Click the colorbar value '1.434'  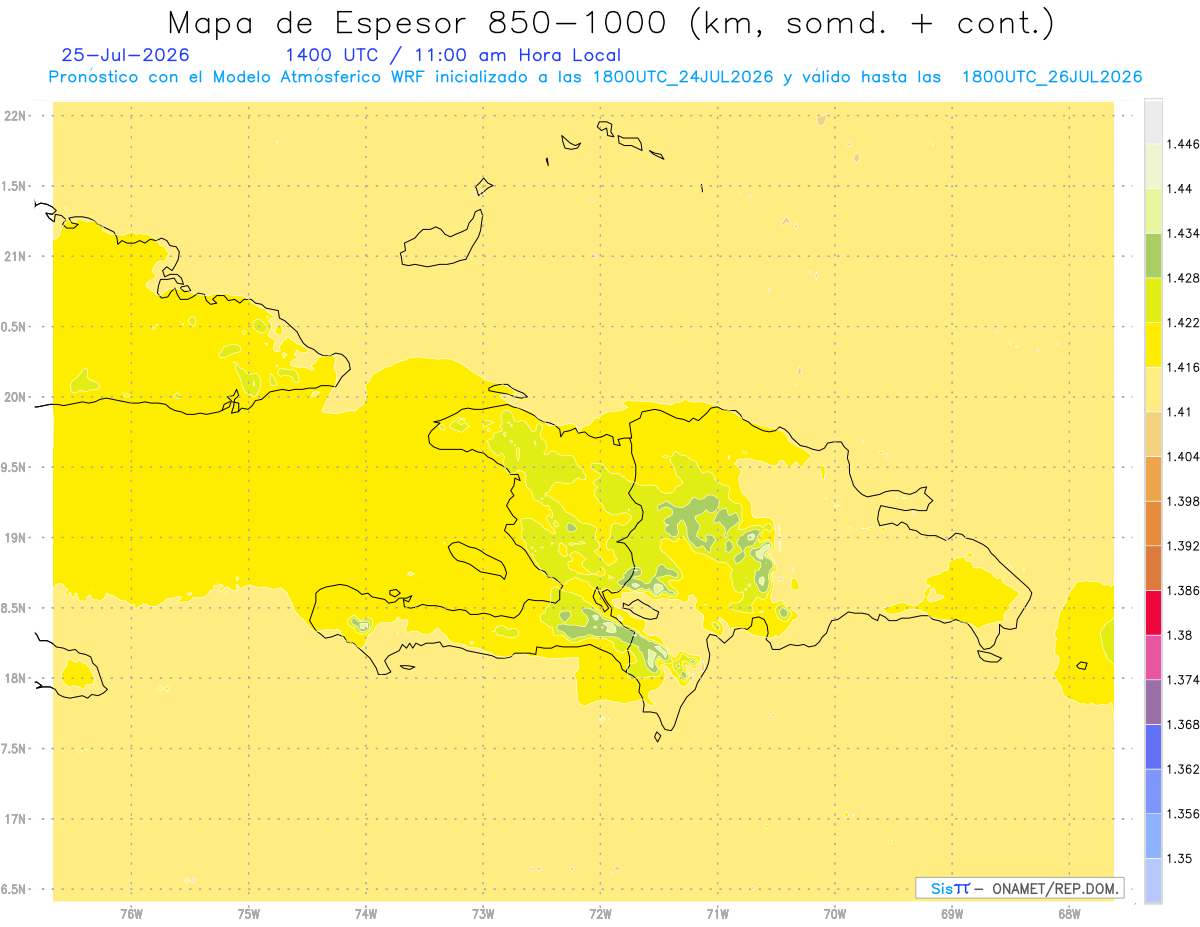point(1183,233)
